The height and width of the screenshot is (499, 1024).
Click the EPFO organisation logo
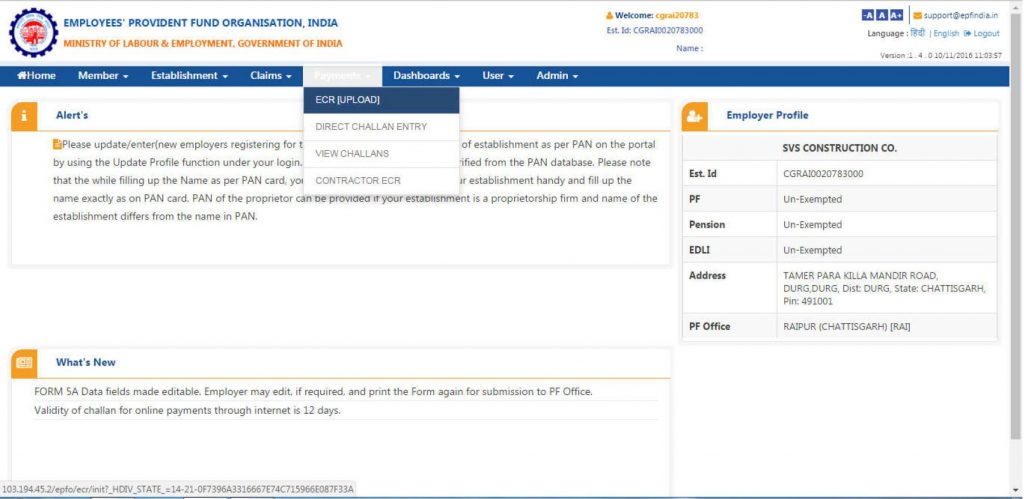click(33, 33)
